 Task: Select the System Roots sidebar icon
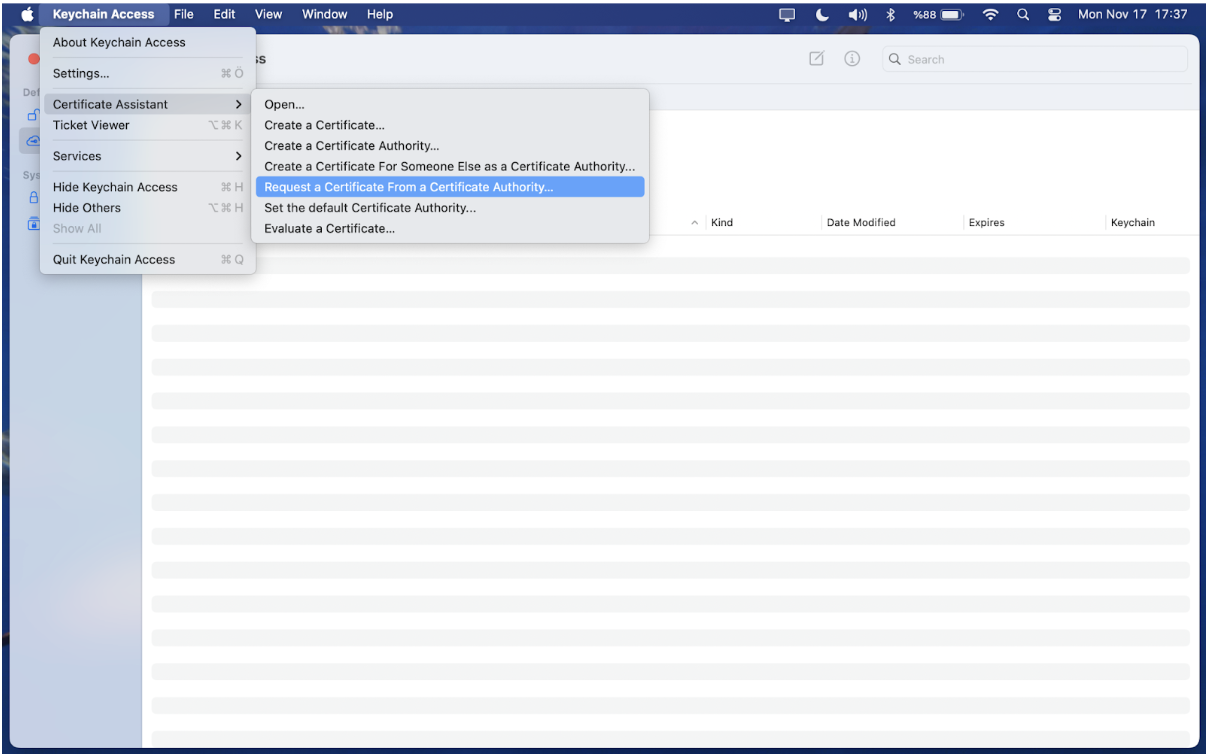click(33, 223)
